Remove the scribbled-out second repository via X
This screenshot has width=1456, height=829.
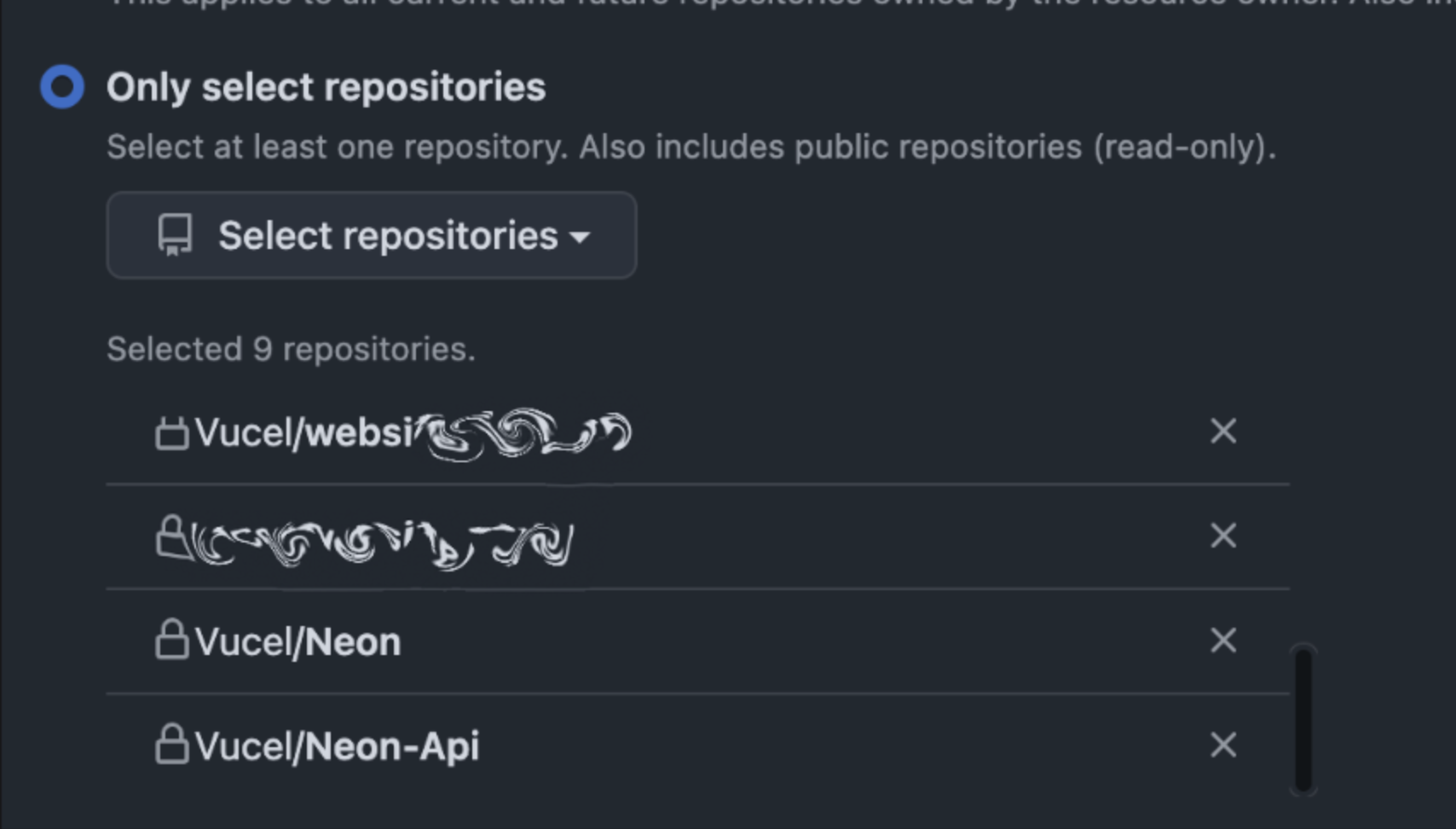[1223, 536]
